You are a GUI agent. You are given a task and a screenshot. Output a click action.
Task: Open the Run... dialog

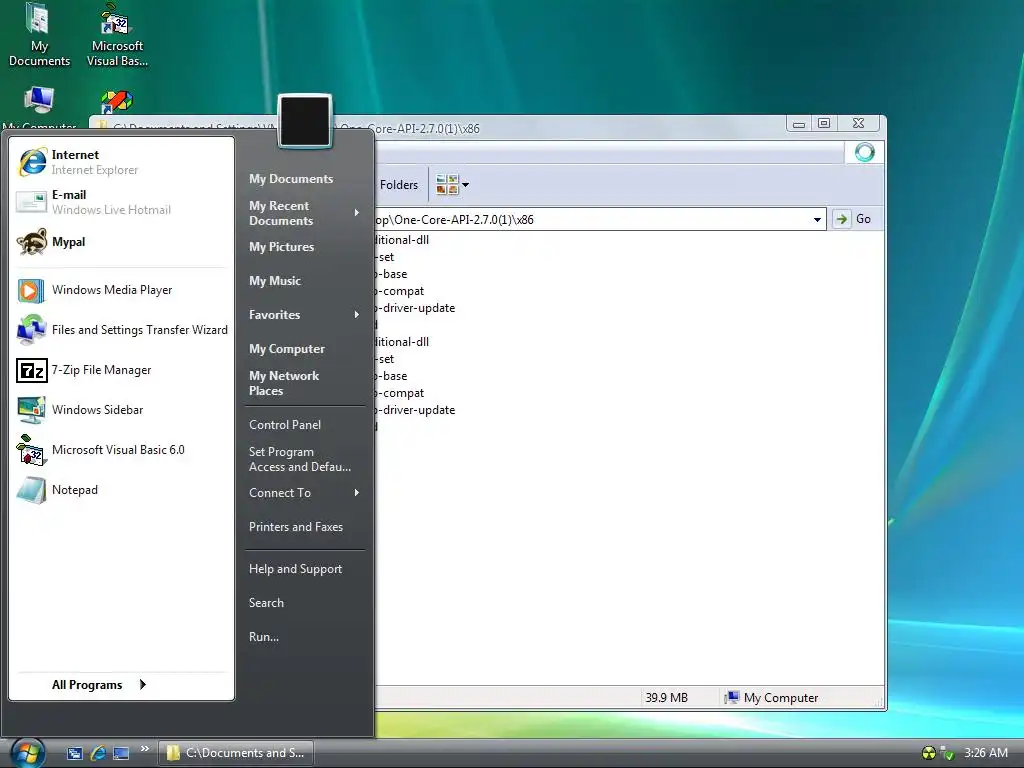264,637
